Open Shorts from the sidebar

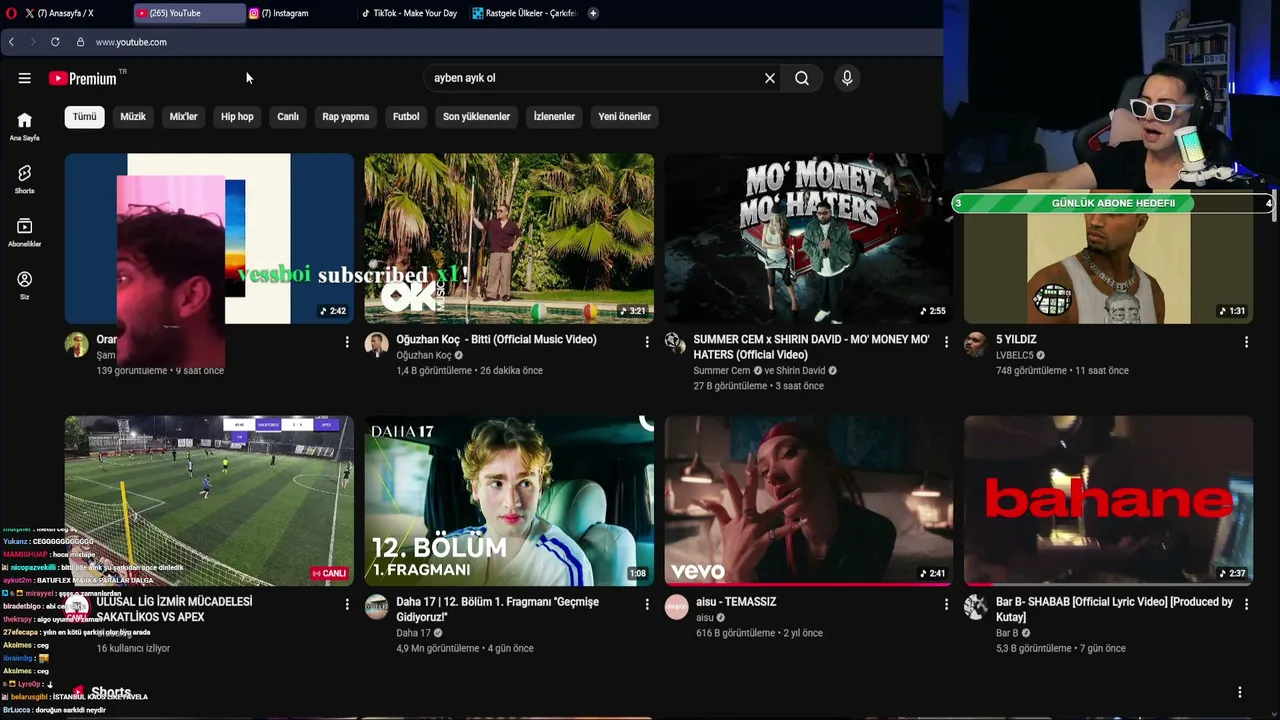point(25,179)
